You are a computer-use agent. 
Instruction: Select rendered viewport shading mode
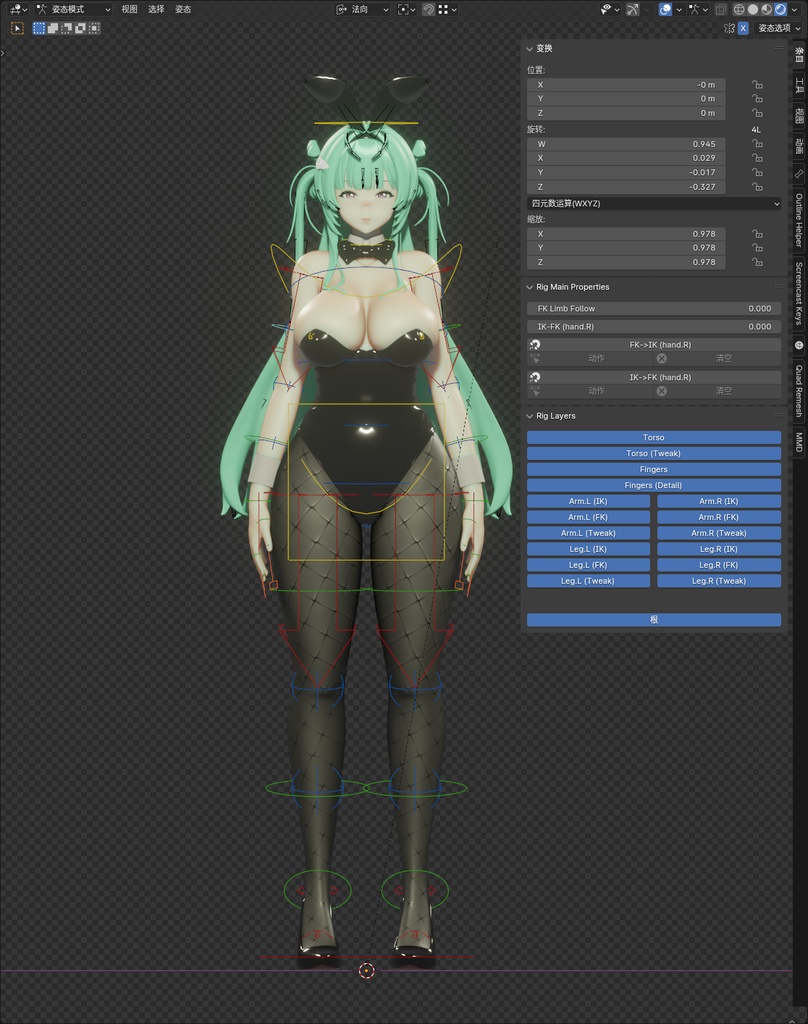point(781,9)
